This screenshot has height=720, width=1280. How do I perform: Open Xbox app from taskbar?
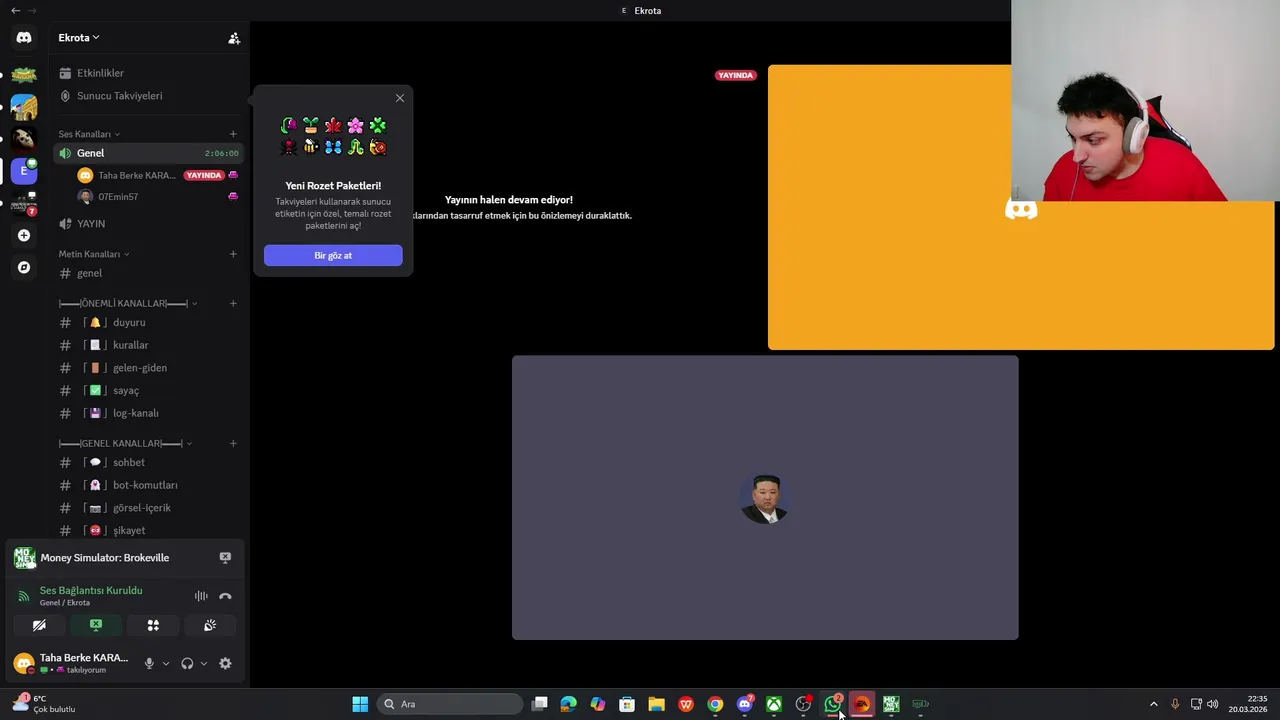(x=774, y=704)
